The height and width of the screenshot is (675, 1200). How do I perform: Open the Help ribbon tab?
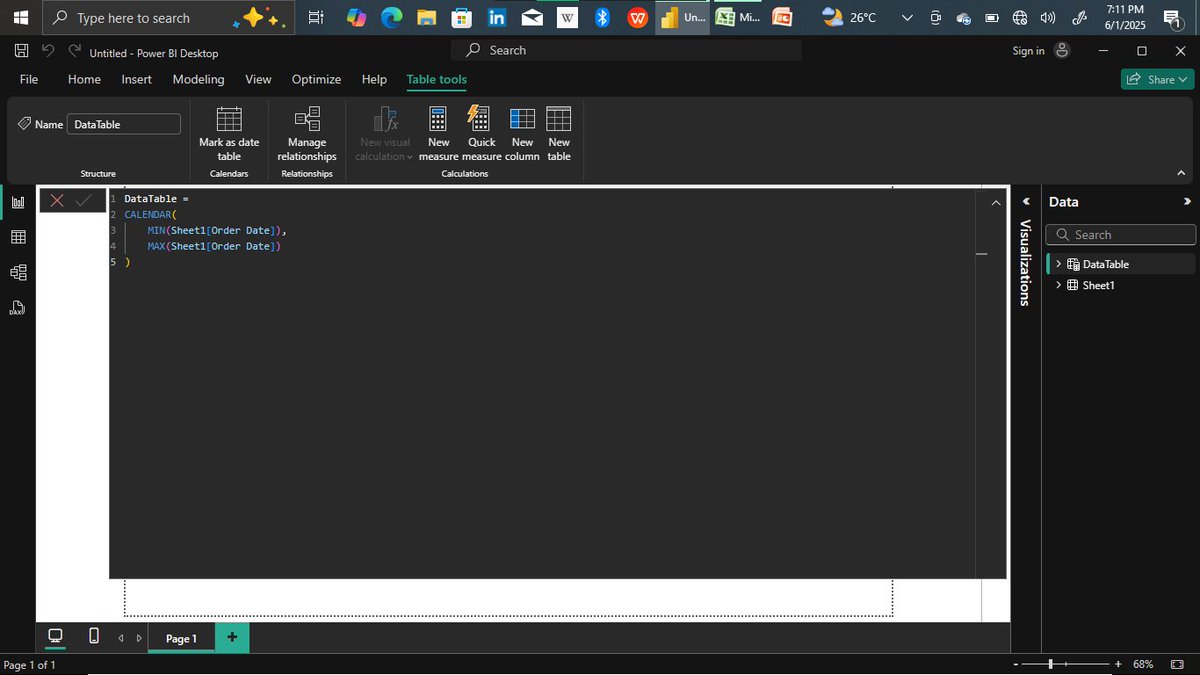[x=374, y=79]
